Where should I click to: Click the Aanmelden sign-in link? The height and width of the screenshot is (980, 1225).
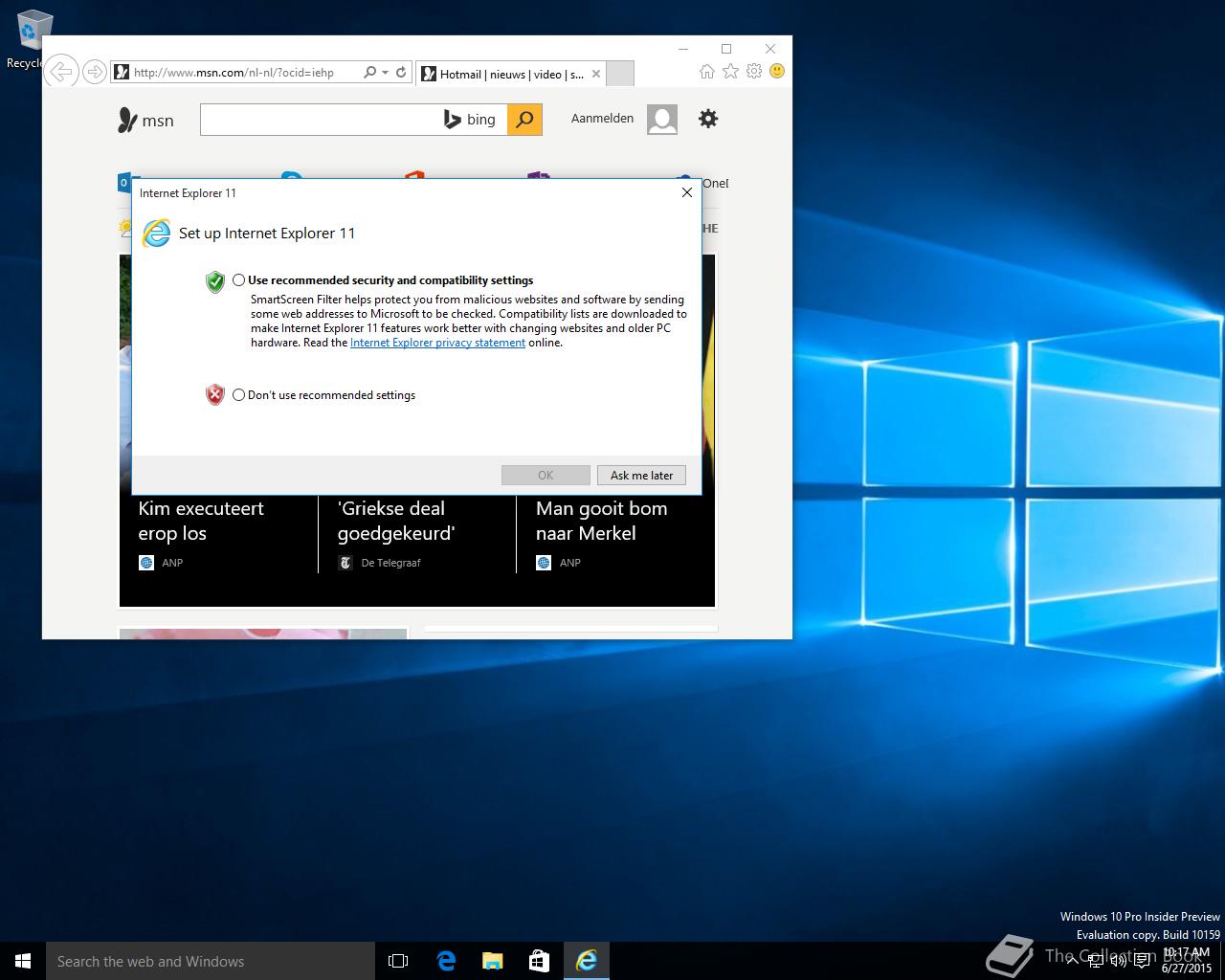tap(602, 119)
